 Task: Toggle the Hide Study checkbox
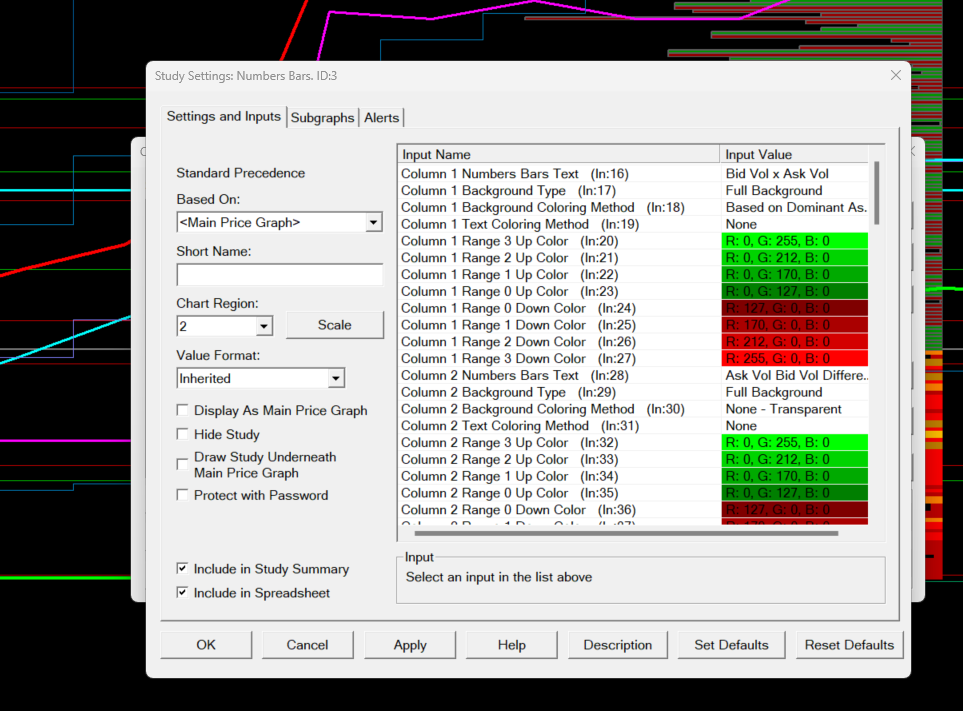pos(182,434)
